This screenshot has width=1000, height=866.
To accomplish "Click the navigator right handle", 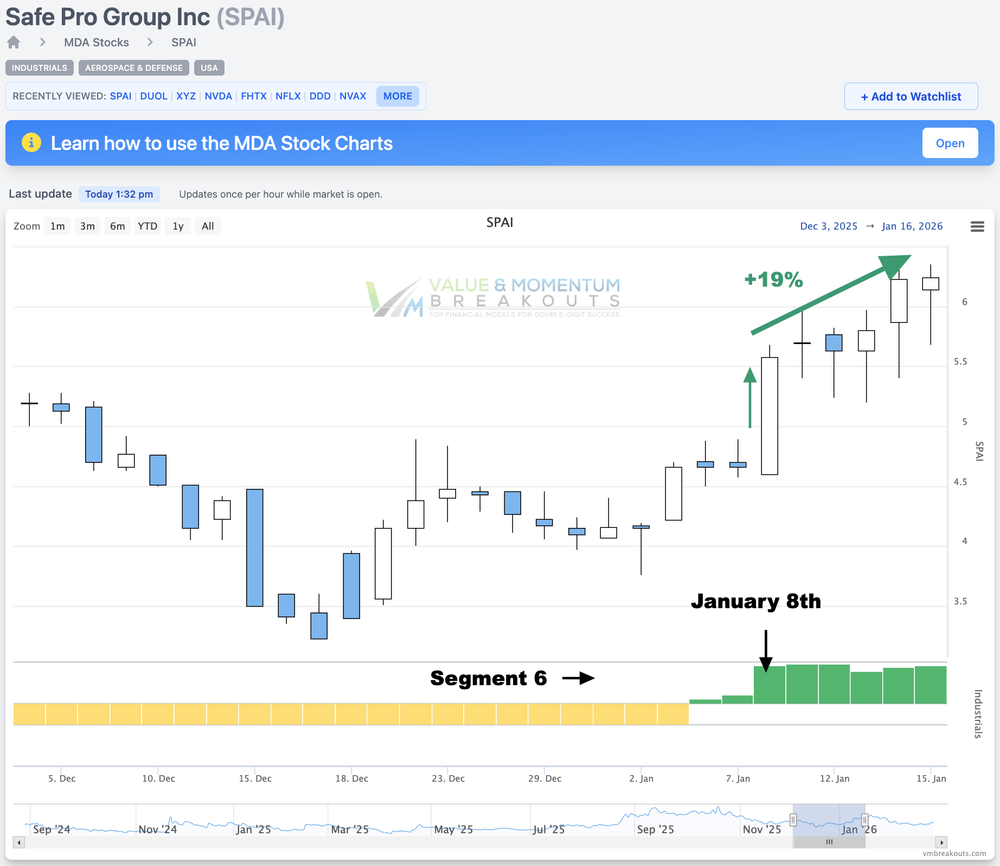I will 865,820.
